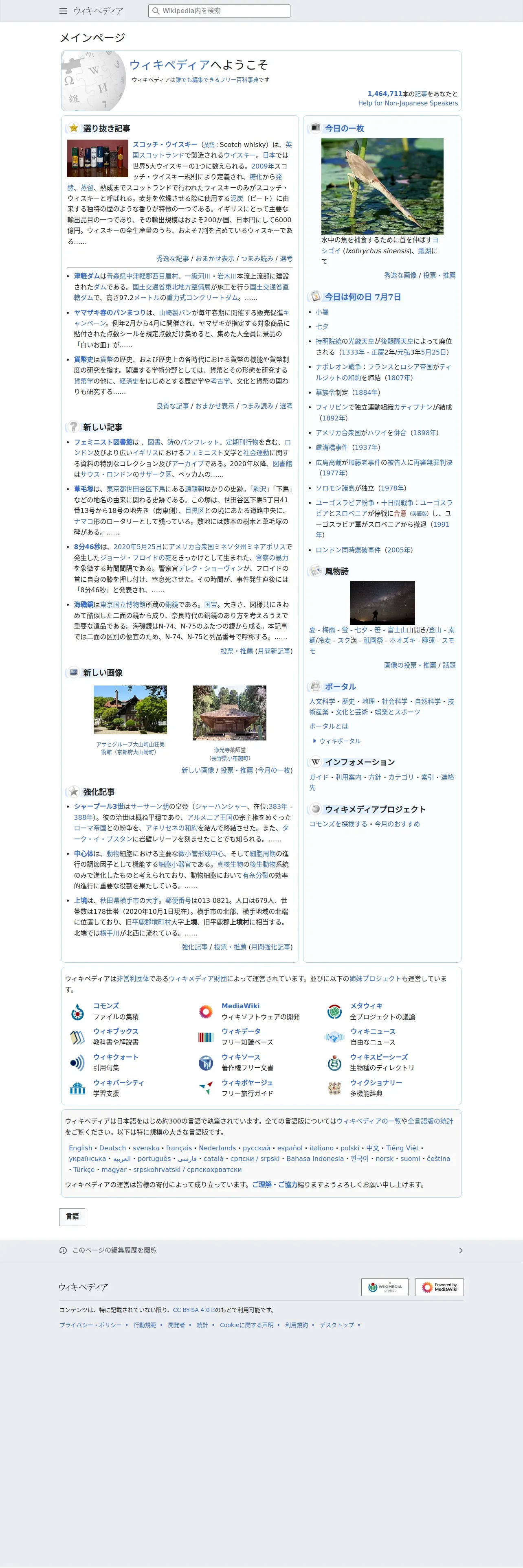The height and width of the screenshot is (1568, 523).
Task: Open the bittern bird photo of the day
Action: point(382,186)
